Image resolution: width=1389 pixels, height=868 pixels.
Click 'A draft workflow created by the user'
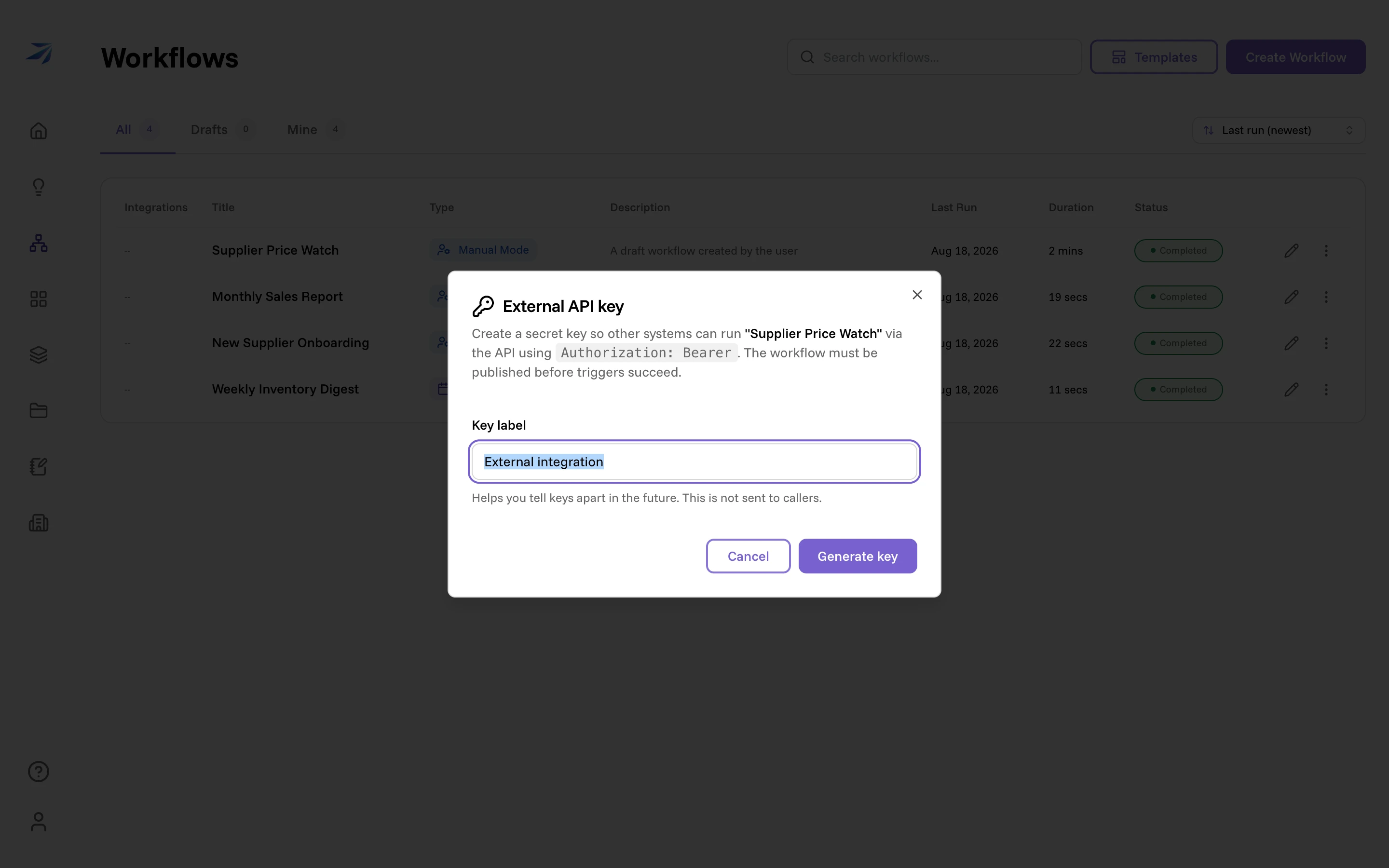tap(704, 251)
